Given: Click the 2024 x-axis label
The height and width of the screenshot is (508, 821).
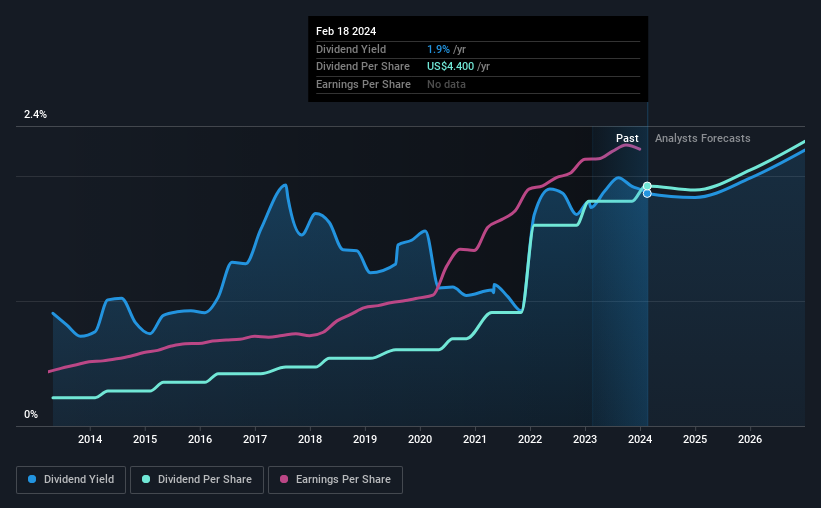Looking at the screenshot, I should coord(640,439).
